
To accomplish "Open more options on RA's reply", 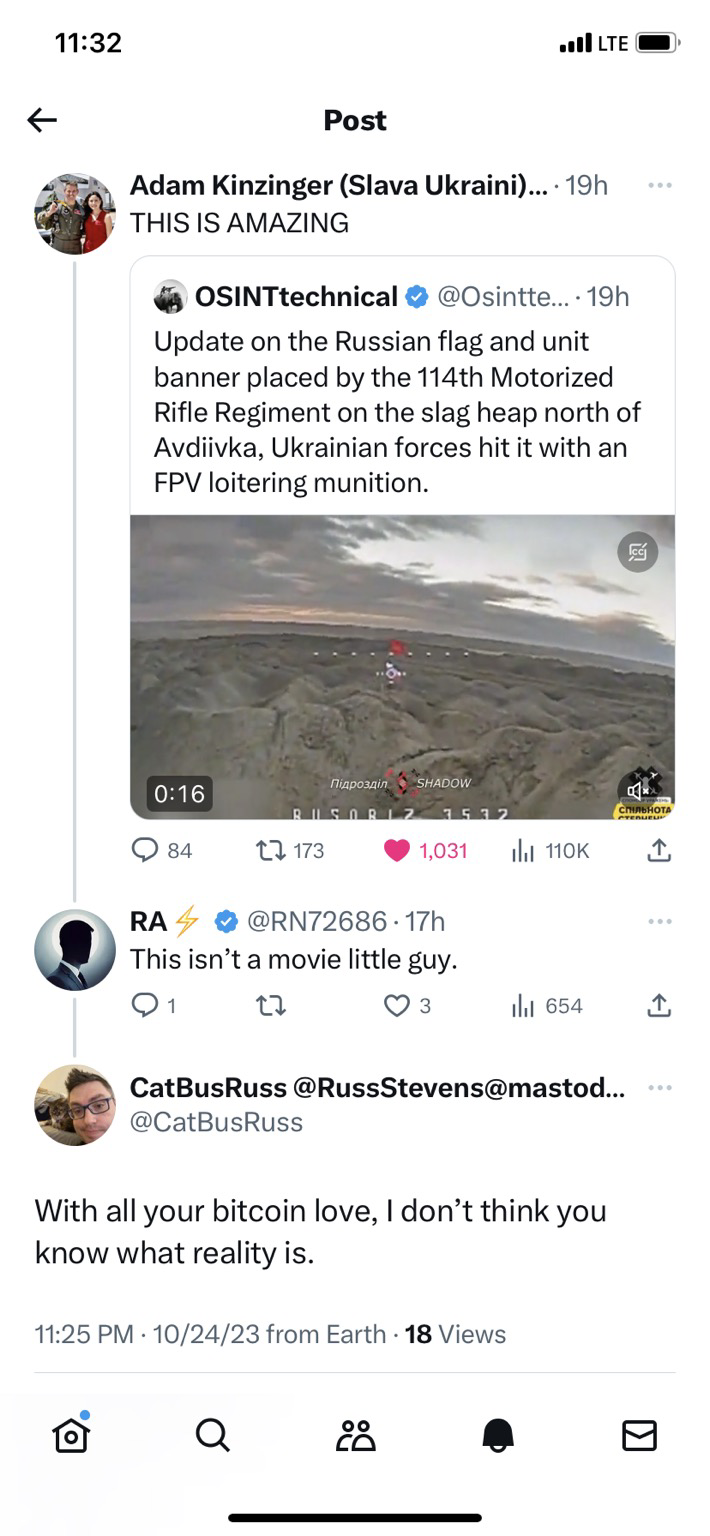I will [660, 921].
